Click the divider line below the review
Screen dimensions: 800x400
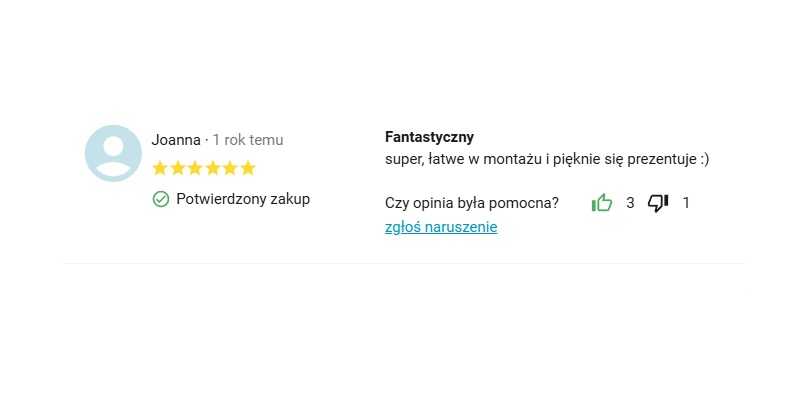pyautogui.click(x=402, y=263)
